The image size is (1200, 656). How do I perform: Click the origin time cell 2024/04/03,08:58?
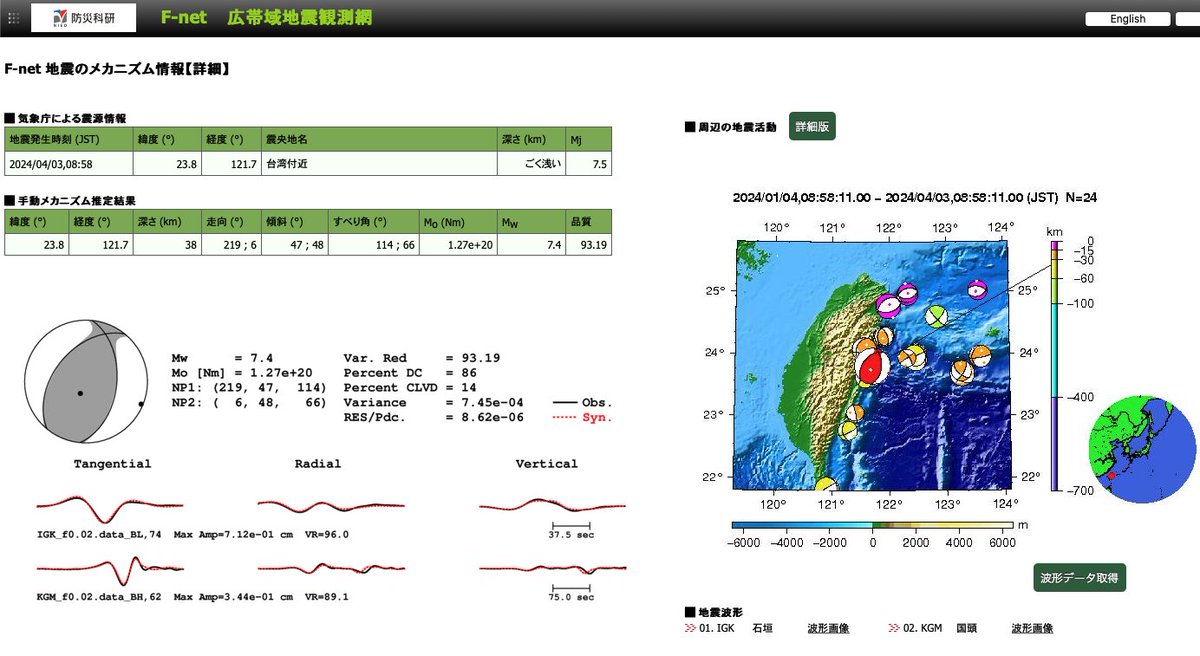(69, 164)
